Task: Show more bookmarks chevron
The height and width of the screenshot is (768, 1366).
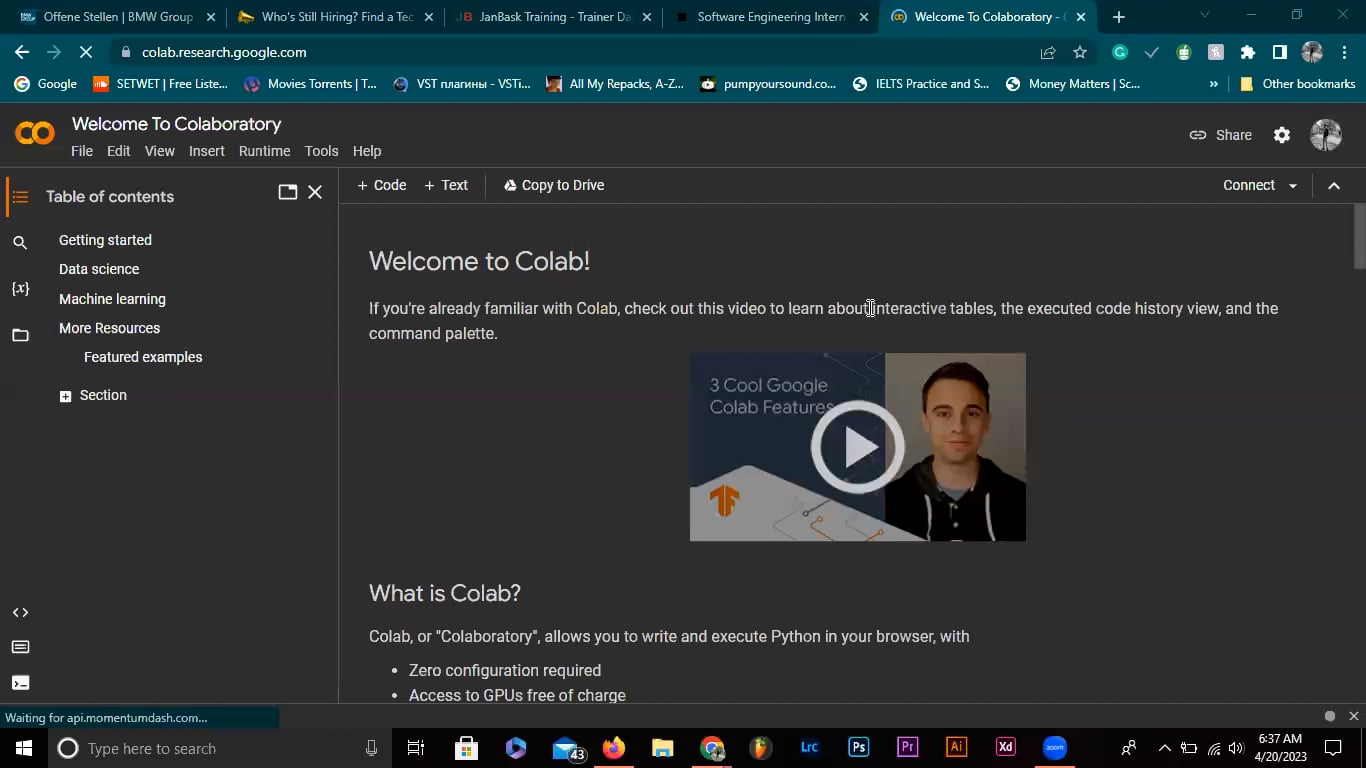Action: (1214, 84)
